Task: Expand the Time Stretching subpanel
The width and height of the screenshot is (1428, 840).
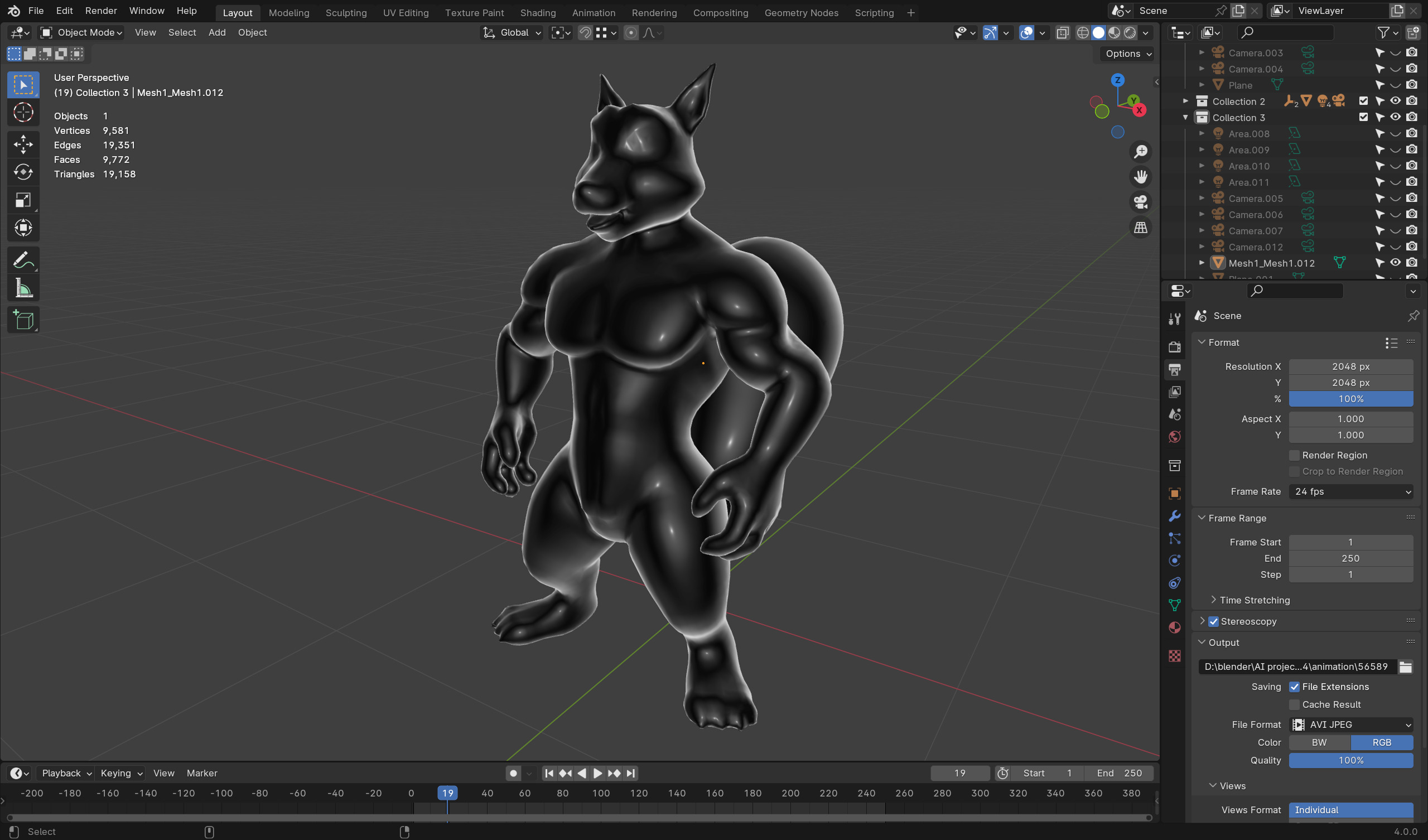Action: tap(1213, 600)
